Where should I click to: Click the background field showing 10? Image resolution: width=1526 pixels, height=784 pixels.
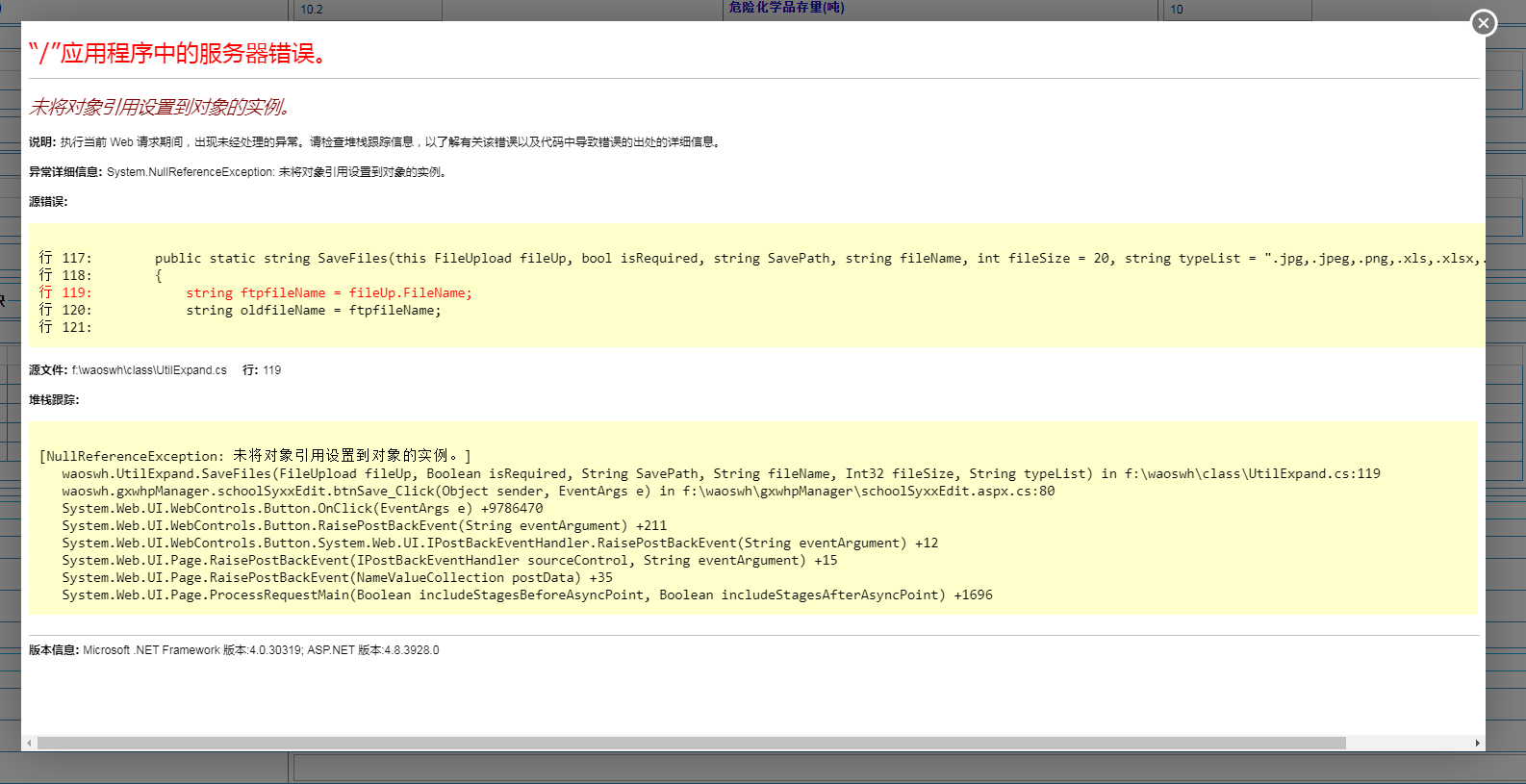tap(1235, 10)
